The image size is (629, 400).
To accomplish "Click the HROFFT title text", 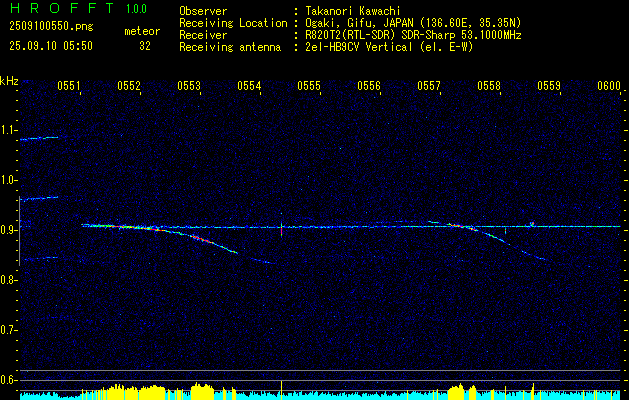I will coord(61,8).
